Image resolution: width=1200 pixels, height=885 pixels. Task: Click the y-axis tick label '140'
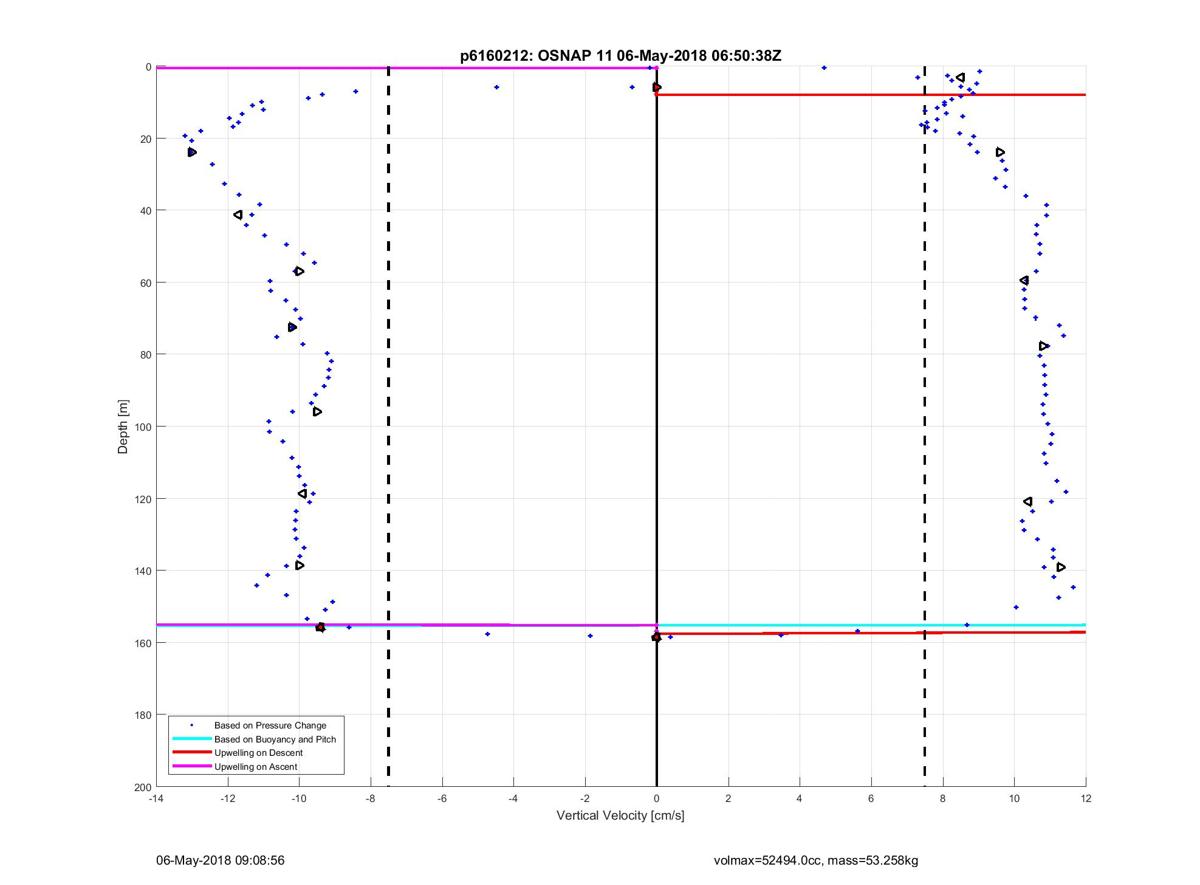click(x=142, y=571)
